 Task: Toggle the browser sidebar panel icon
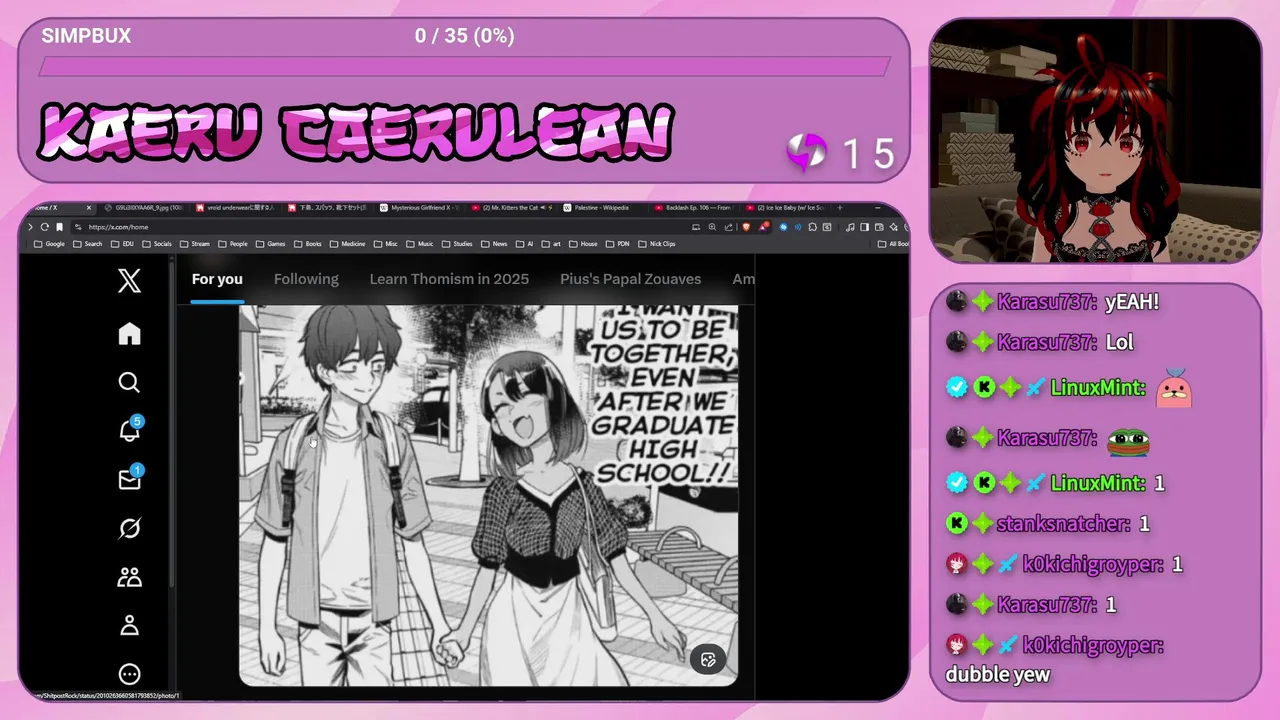(864, 227)
